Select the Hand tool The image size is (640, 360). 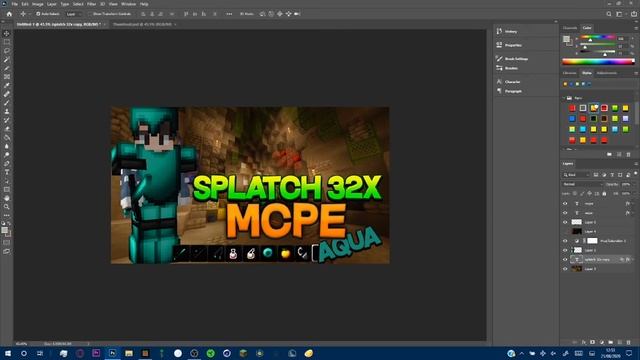[7, 198]
